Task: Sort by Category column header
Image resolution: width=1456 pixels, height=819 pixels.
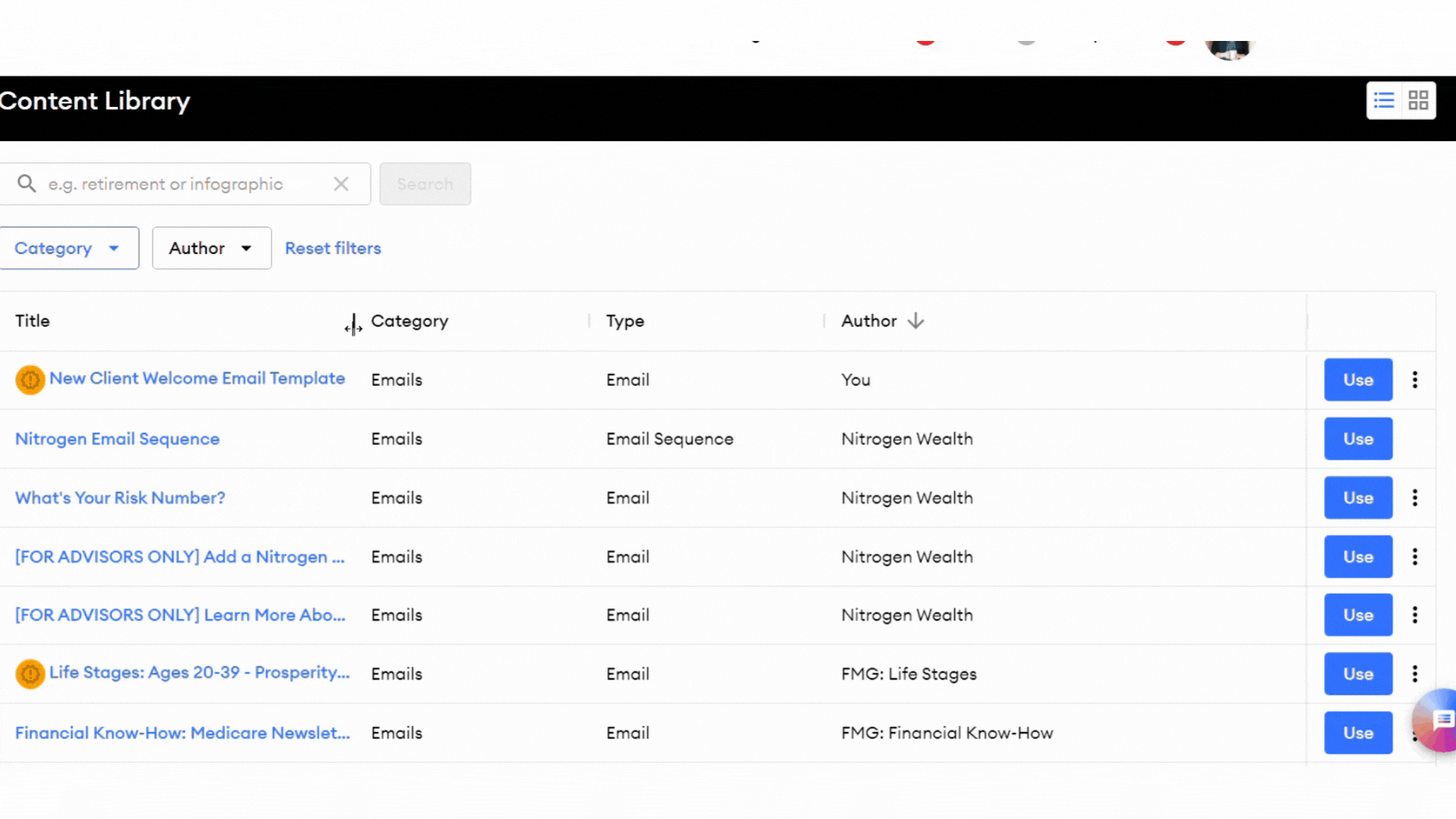Action: 409,321
